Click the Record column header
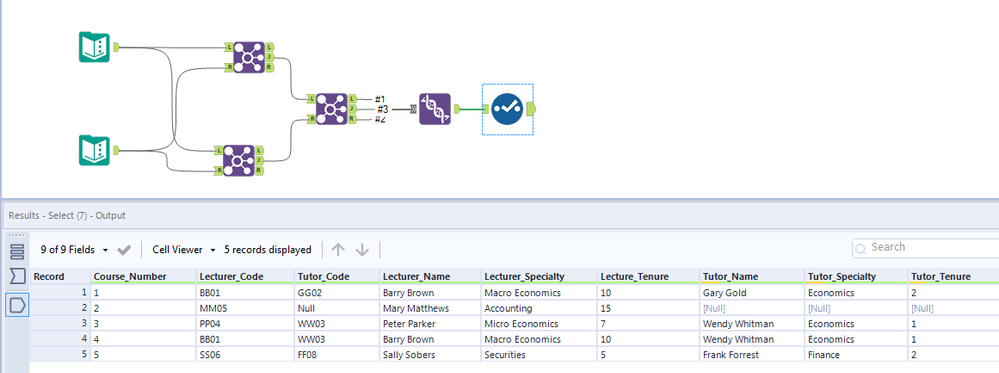 pos(60,277)
